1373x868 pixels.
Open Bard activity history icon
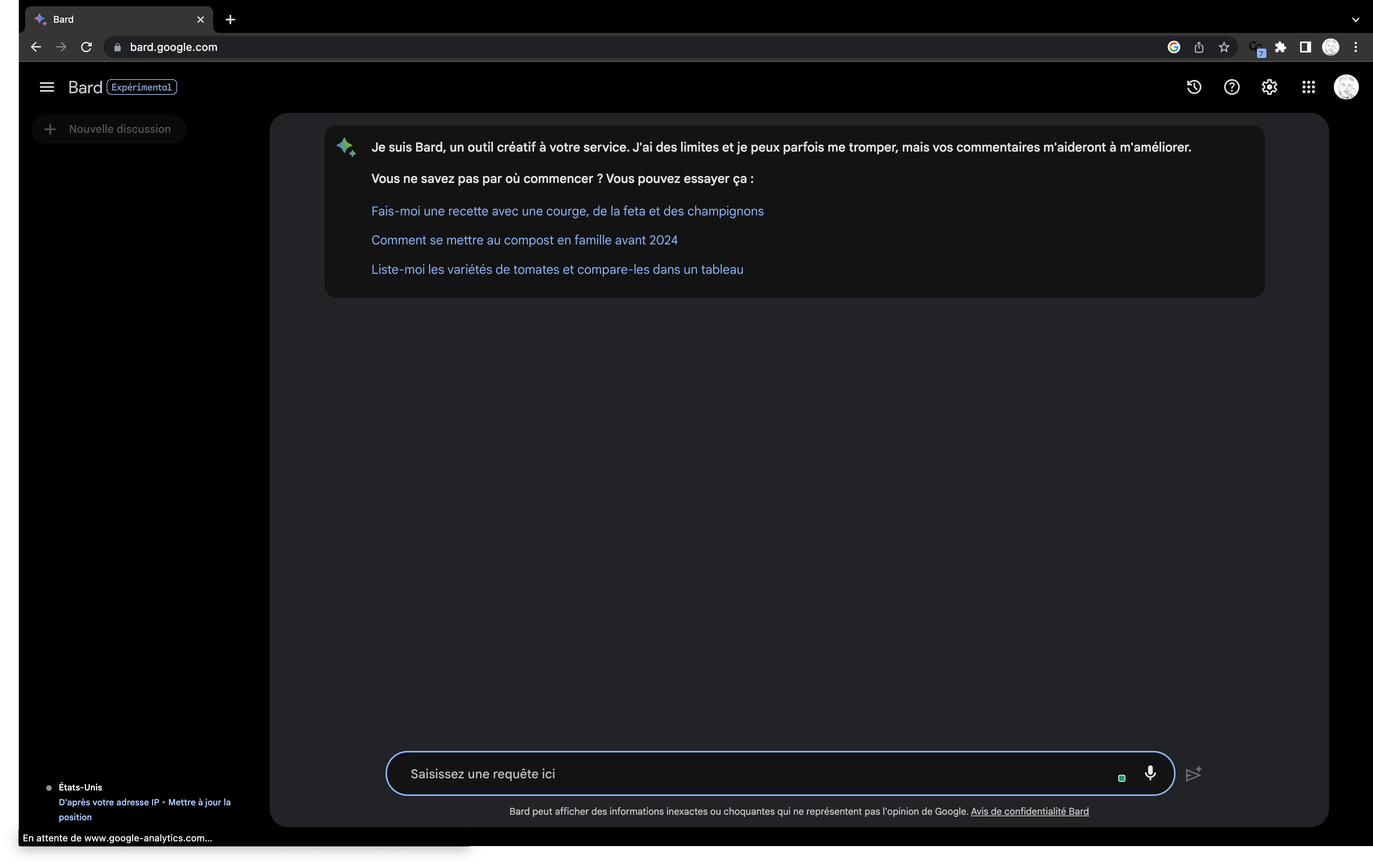pyautogui.click(x=1194, y=87)
